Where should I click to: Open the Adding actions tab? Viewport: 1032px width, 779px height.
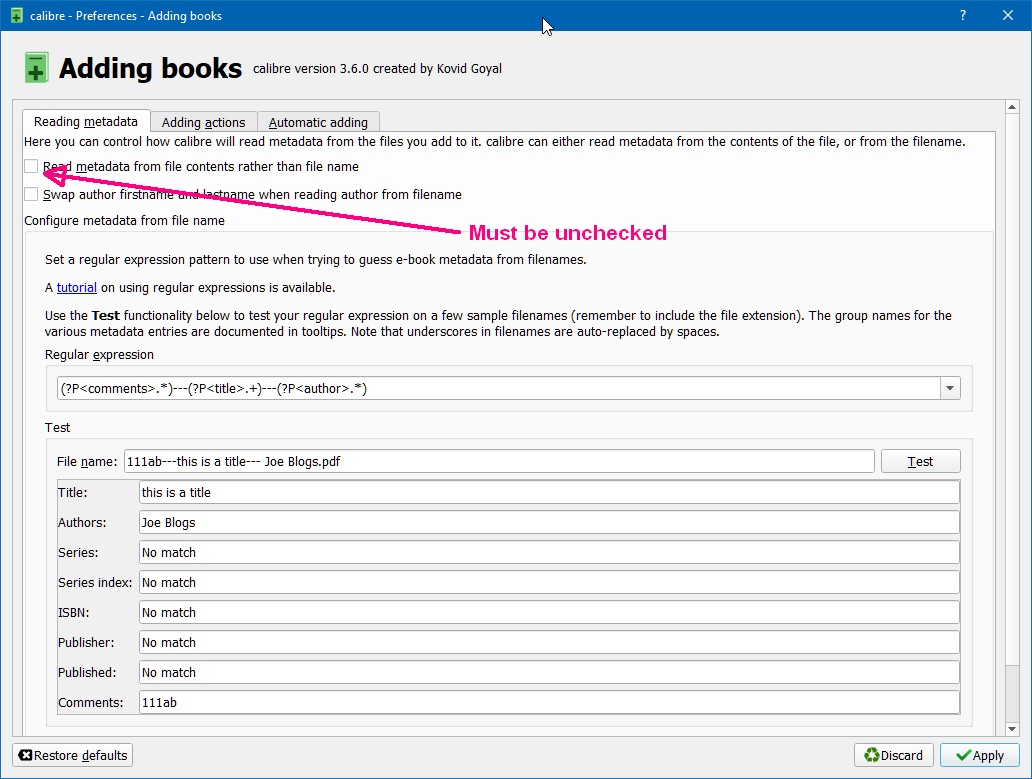click(x=203, y=122)
